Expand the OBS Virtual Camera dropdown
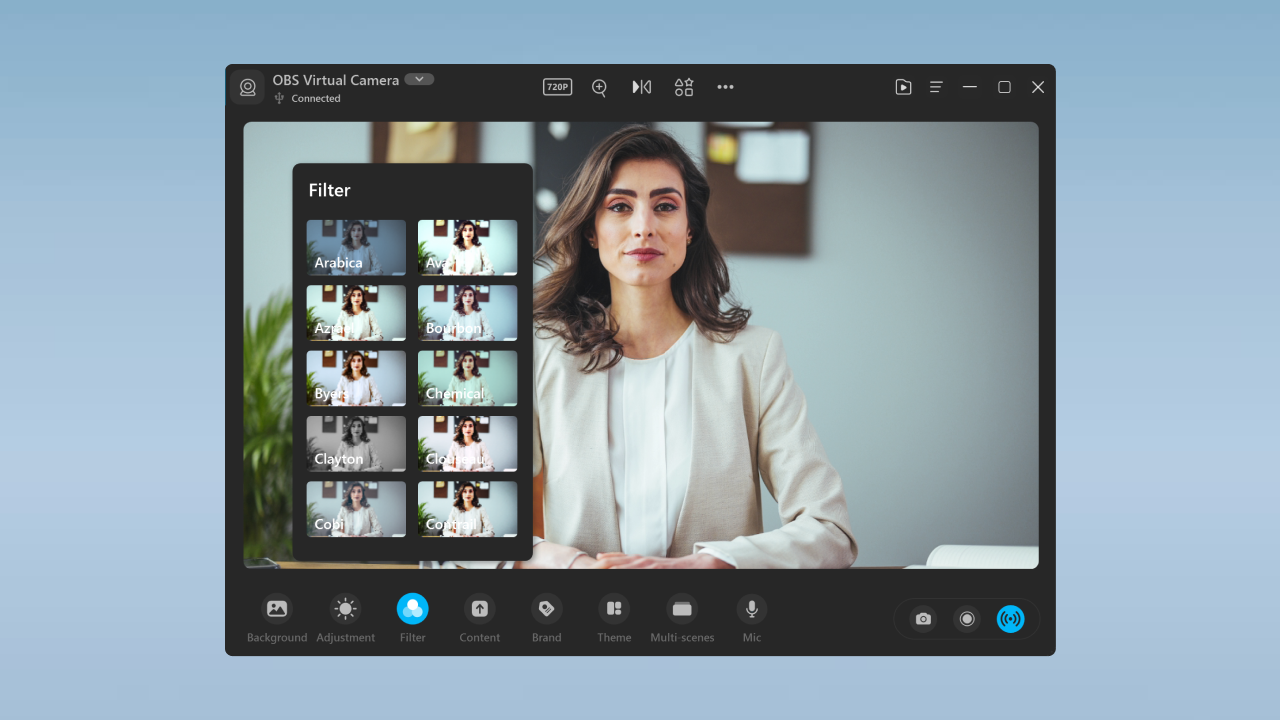This screenshot has width=1280, height=720. (x=419, y=79)
